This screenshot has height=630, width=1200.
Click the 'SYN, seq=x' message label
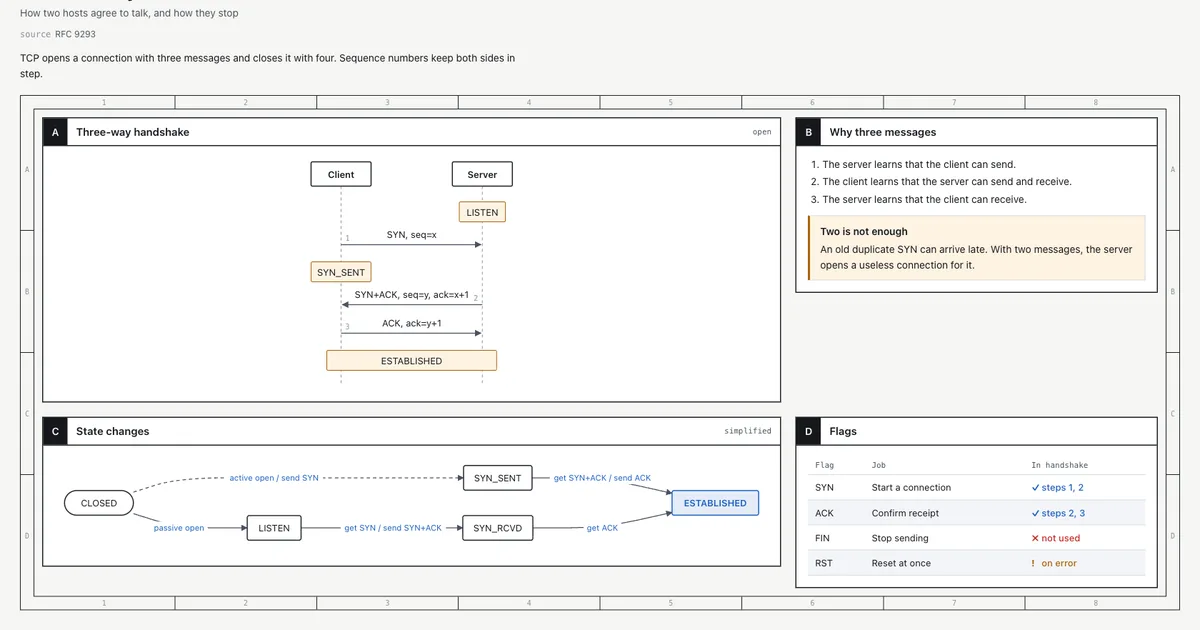click(x=411, y=235)
